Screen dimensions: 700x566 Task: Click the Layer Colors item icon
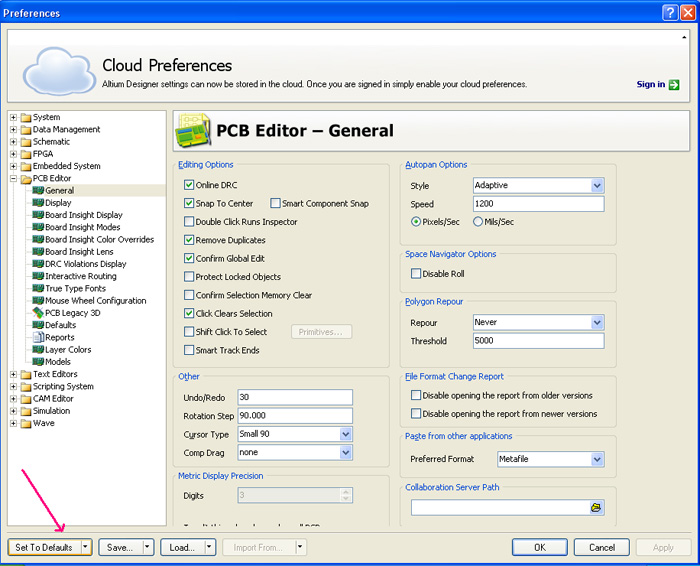(x=38, y=349)
